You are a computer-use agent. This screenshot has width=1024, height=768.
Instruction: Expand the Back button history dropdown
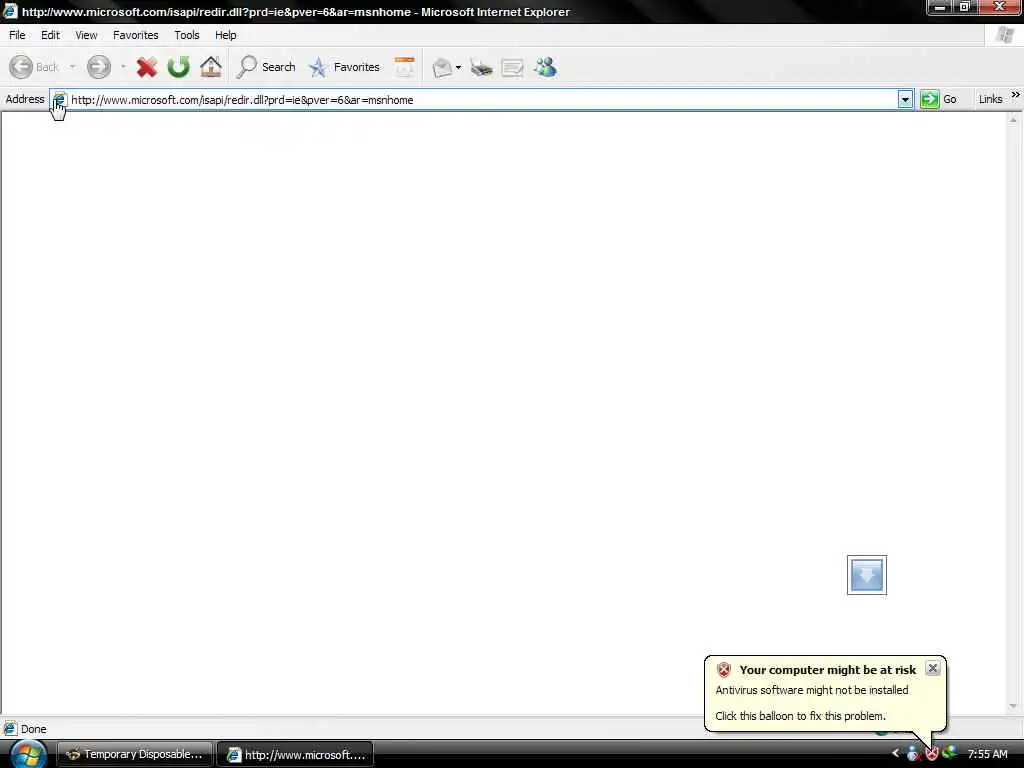coord(72,67)
